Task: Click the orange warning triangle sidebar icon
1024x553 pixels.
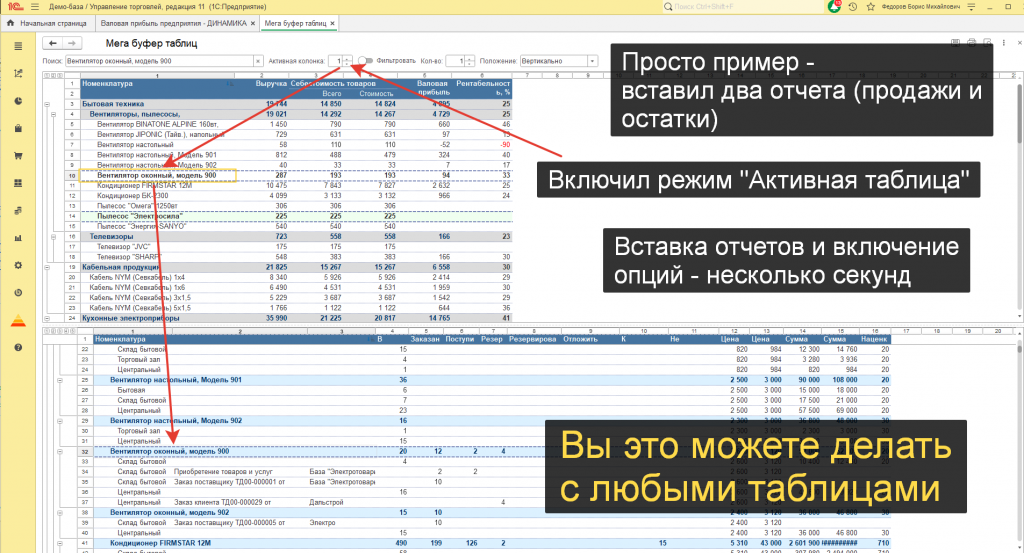Action: coord(18,321)
